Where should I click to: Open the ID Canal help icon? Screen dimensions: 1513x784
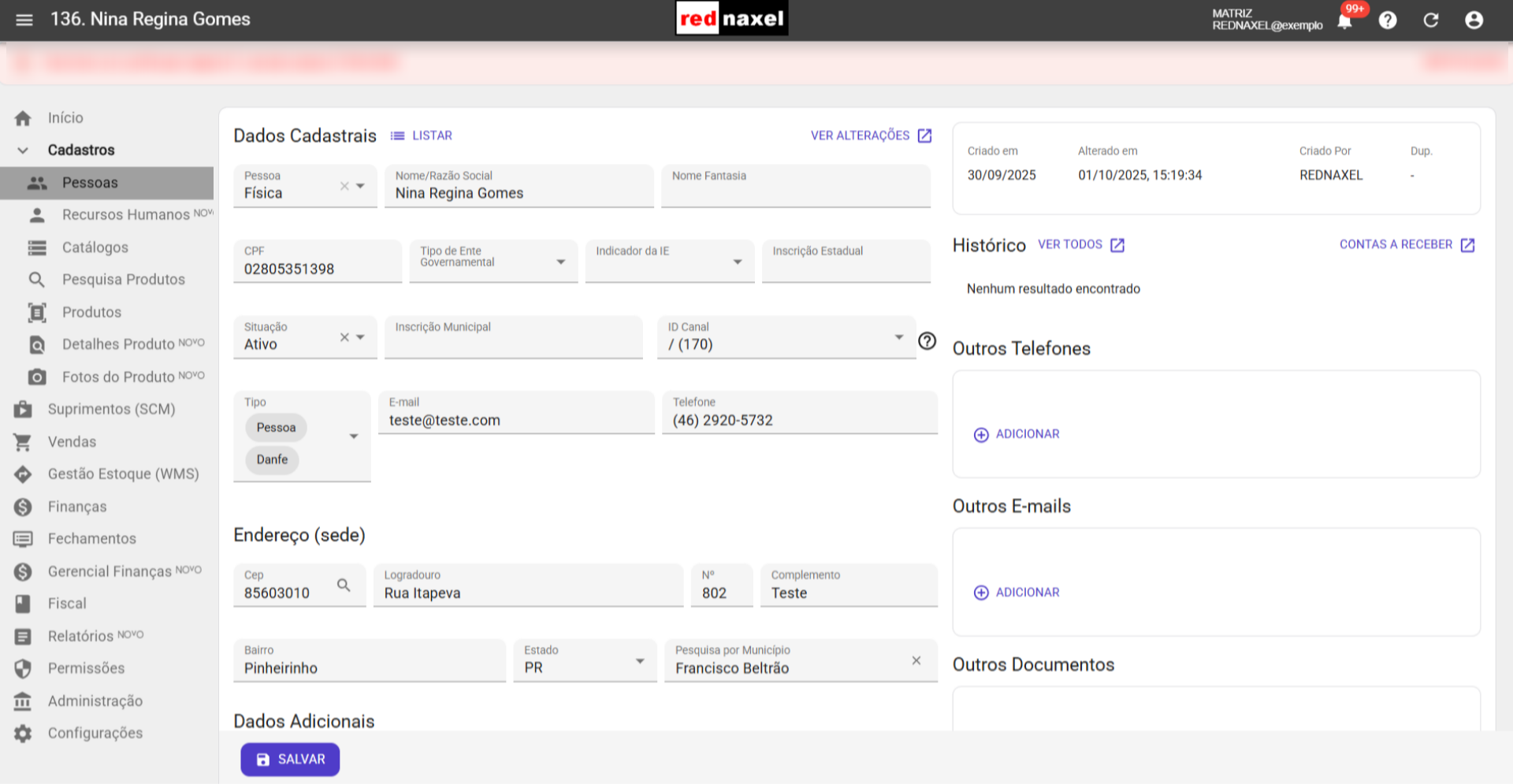point(927,340)
